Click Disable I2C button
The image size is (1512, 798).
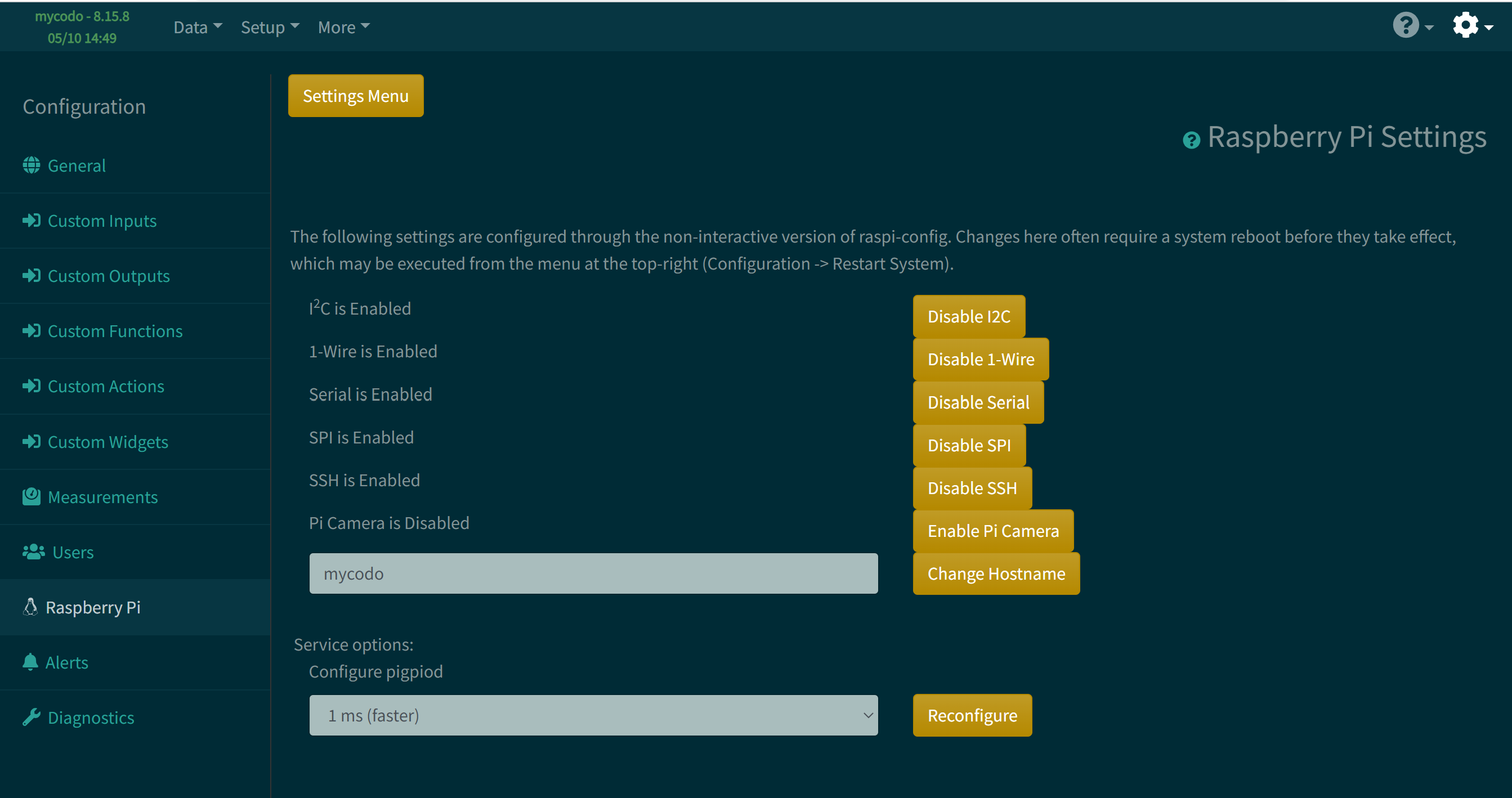tap(969, 316)
